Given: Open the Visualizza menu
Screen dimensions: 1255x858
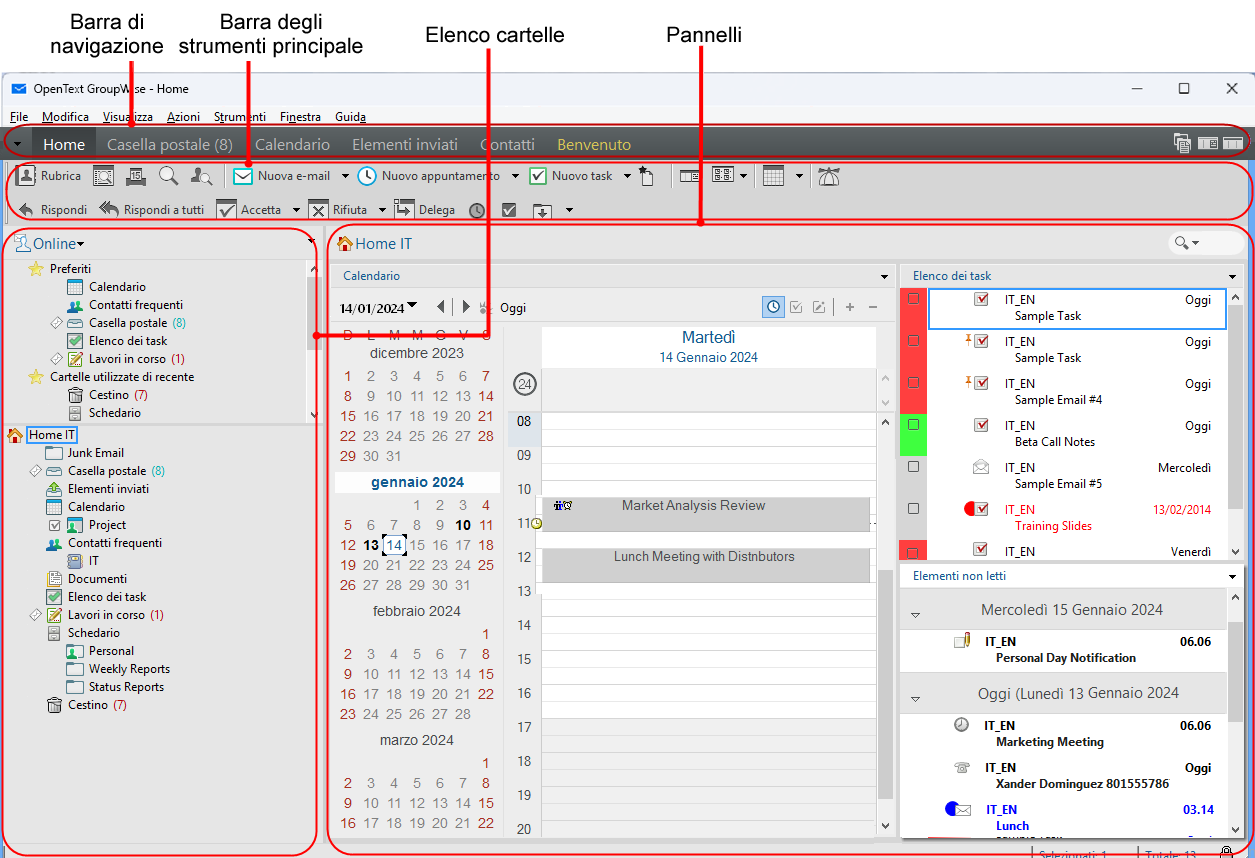Looking at the screenshot, I should [x=128, y=117].
